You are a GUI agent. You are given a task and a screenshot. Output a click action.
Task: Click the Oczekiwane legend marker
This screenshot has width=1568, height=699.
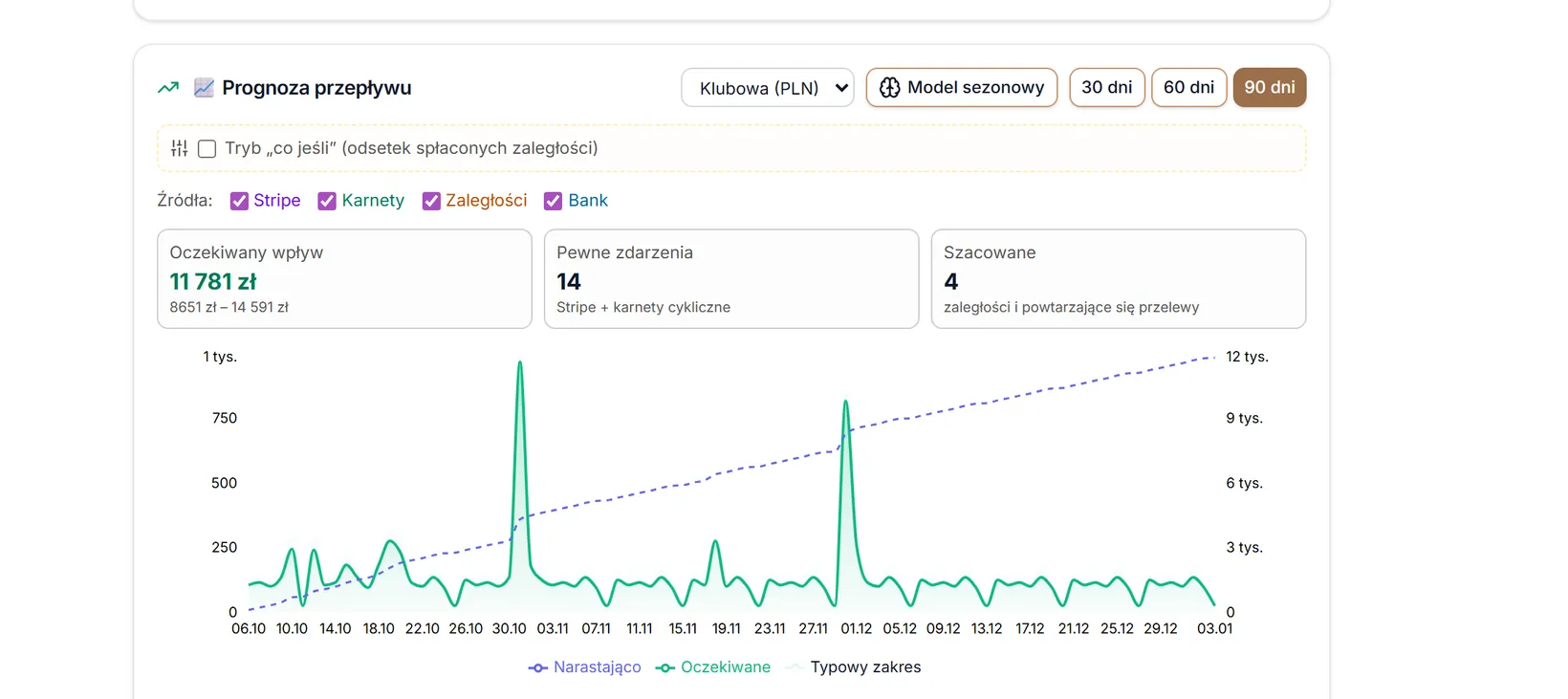[665, 668]
